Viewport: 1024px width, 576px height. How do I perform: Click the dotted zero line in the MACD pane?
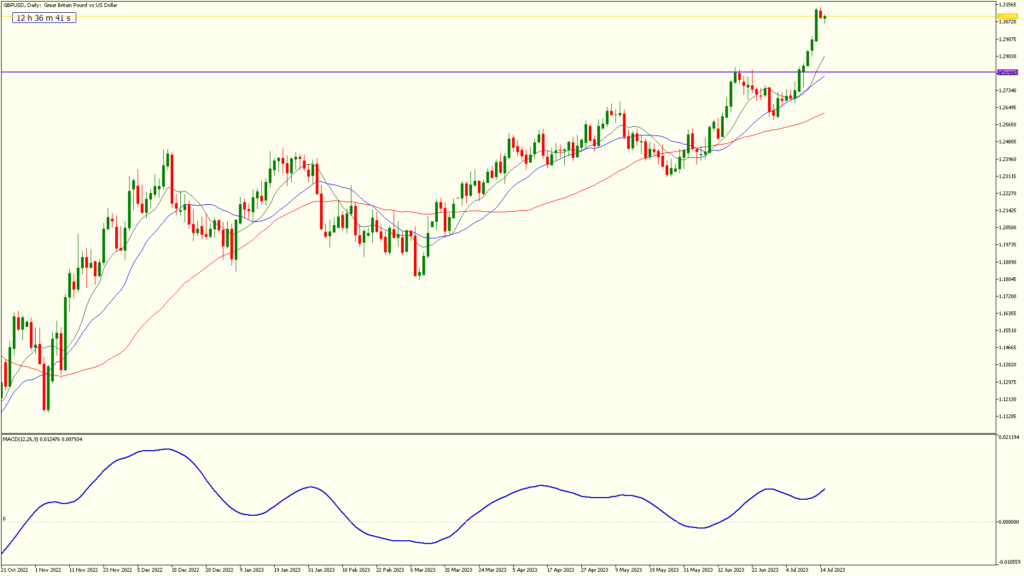[300, 523]
